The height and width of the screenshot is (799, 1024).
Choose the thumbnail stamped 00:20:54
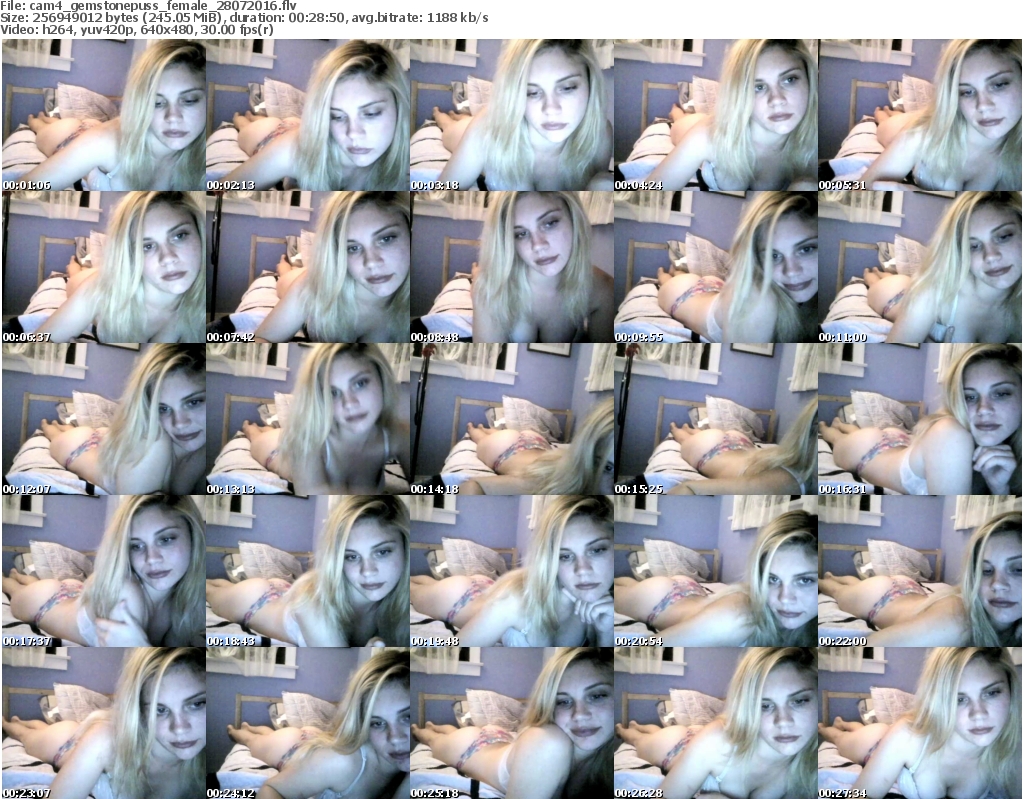point(716,571)
